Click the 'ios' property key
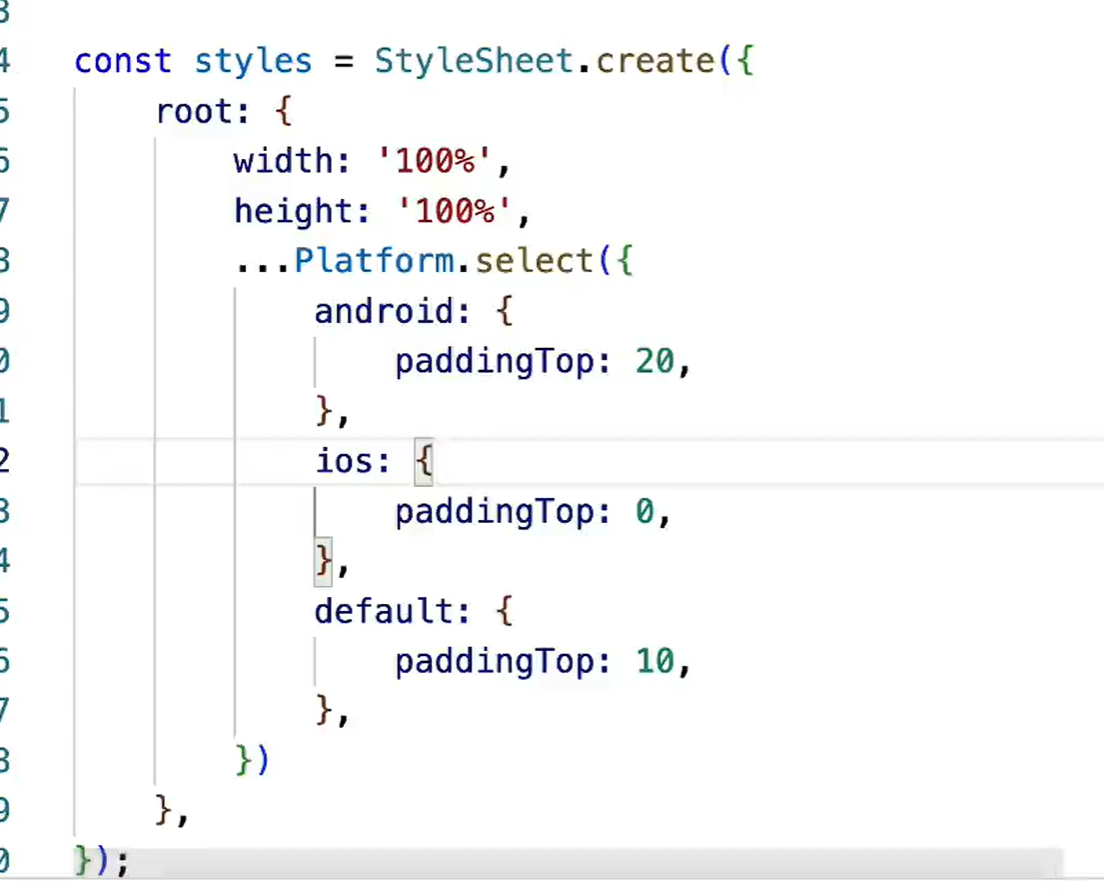This screenshot has height=896, width=1104. pyautogui.click(x=343, y=461)
